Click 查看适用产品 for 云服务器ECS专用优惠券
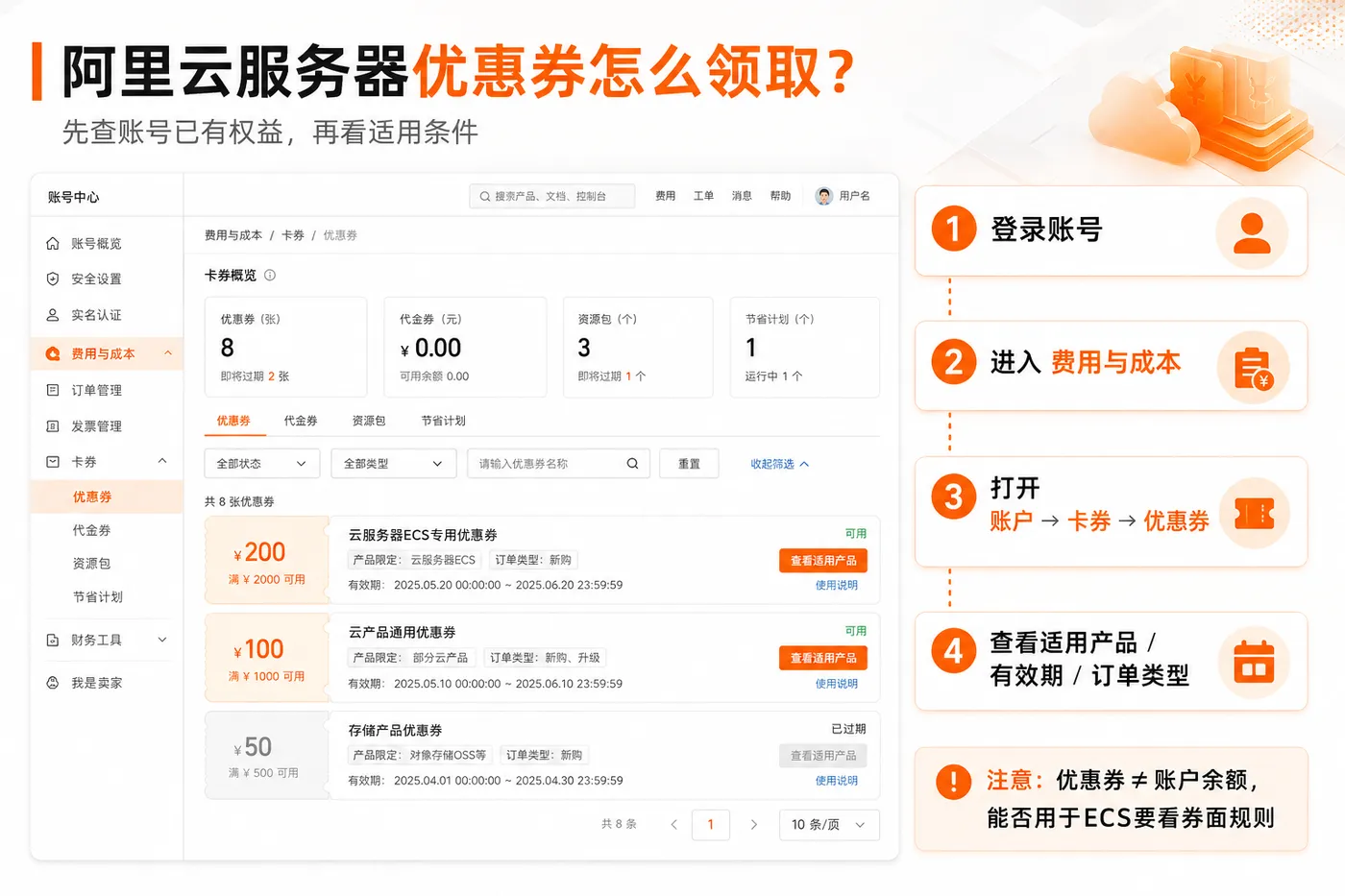 coord(823,561)
